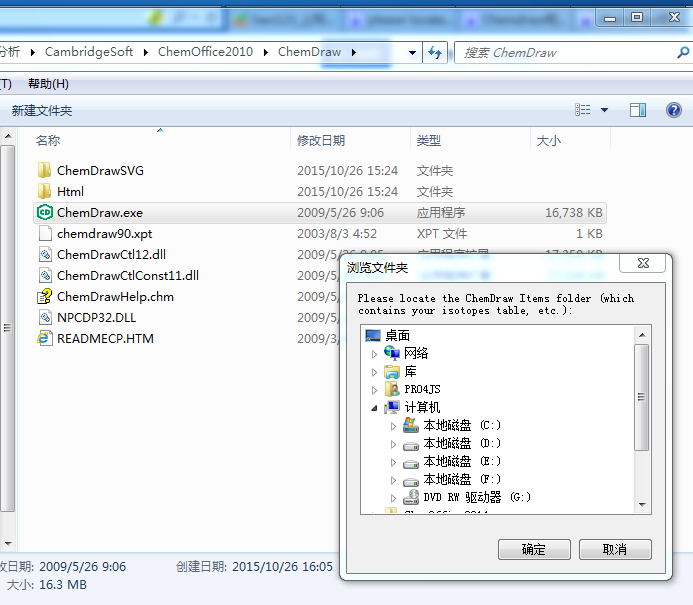This screenshot has height=605, width=693.
Task: Sort by 类型 column header
Action: [428, 141]
